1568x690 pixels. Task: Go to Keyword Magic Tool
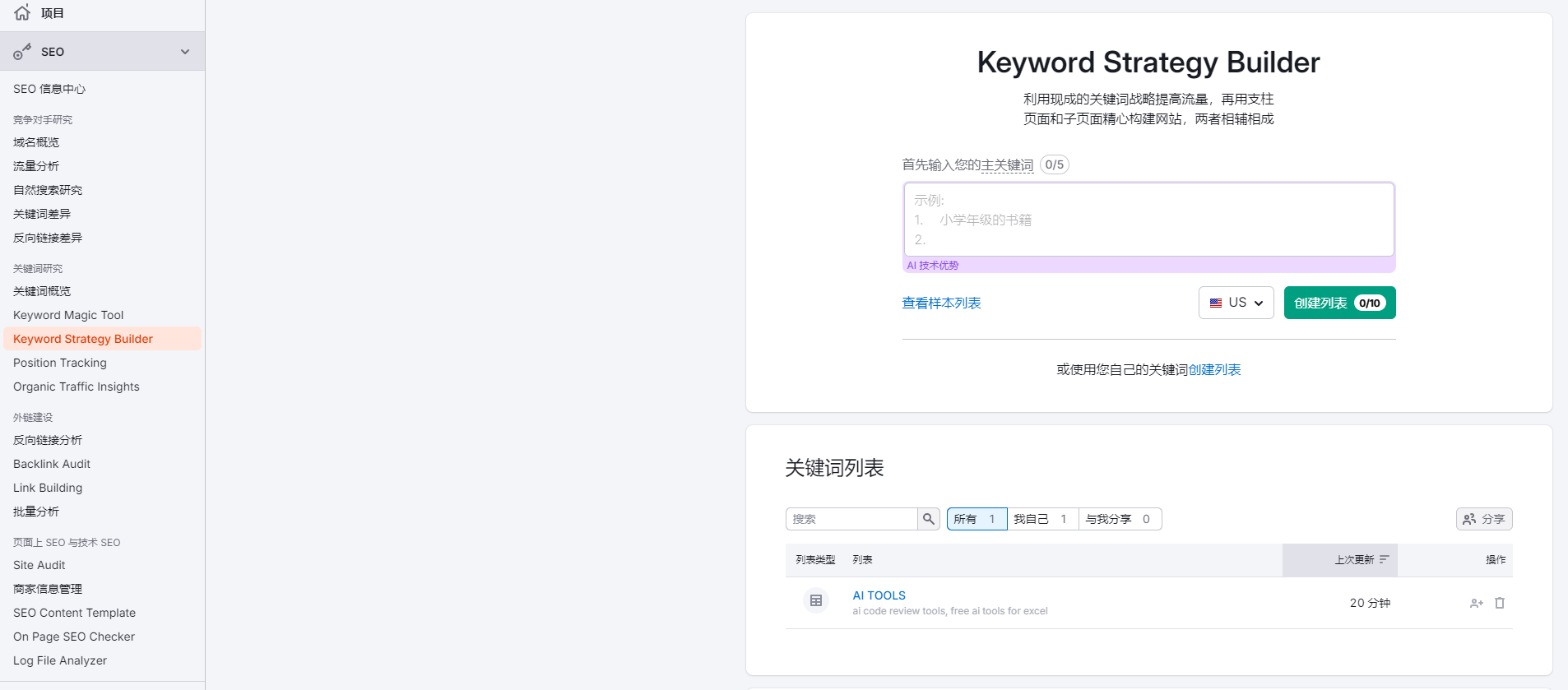pyautogui.click(x=68, y=315)
